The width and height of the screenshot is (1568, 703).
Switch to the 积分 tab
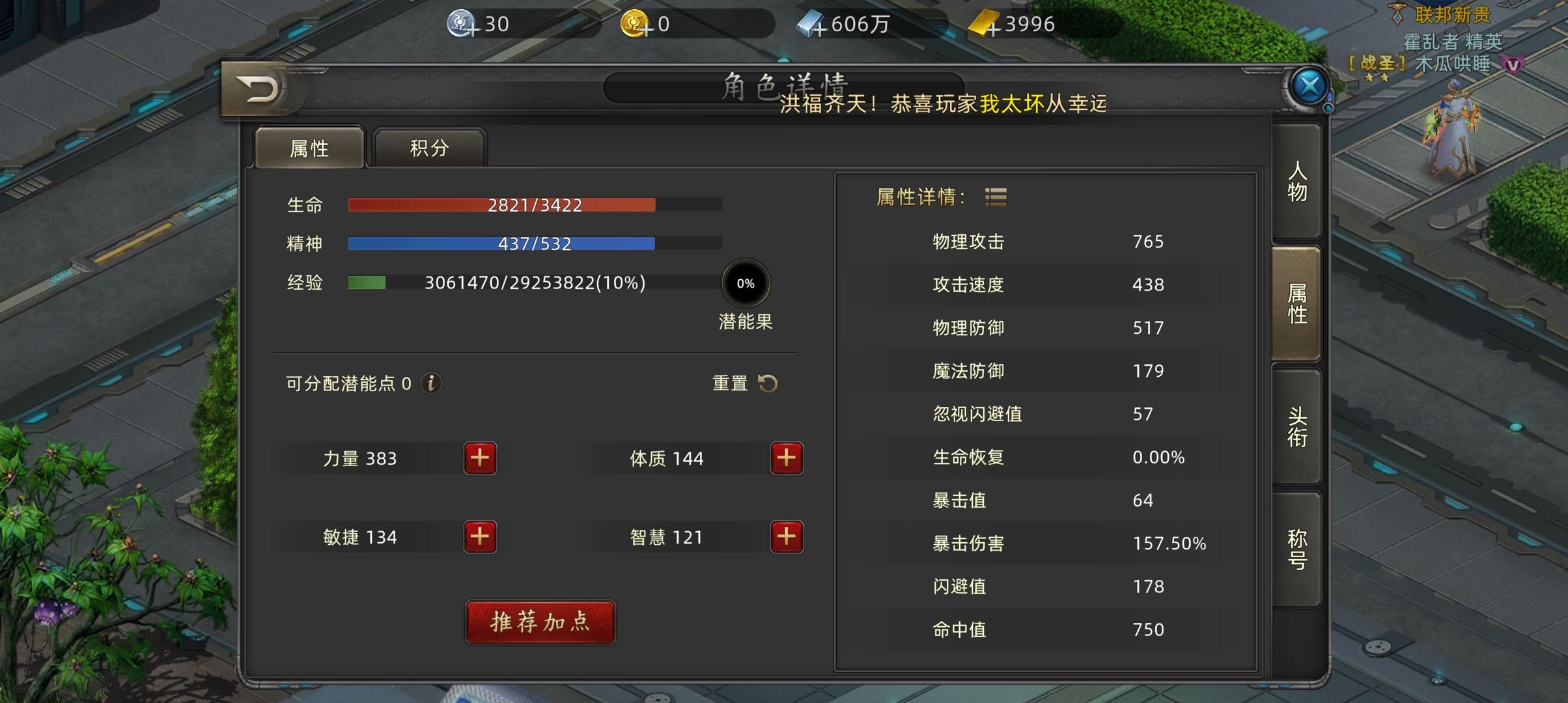[429, 148]
